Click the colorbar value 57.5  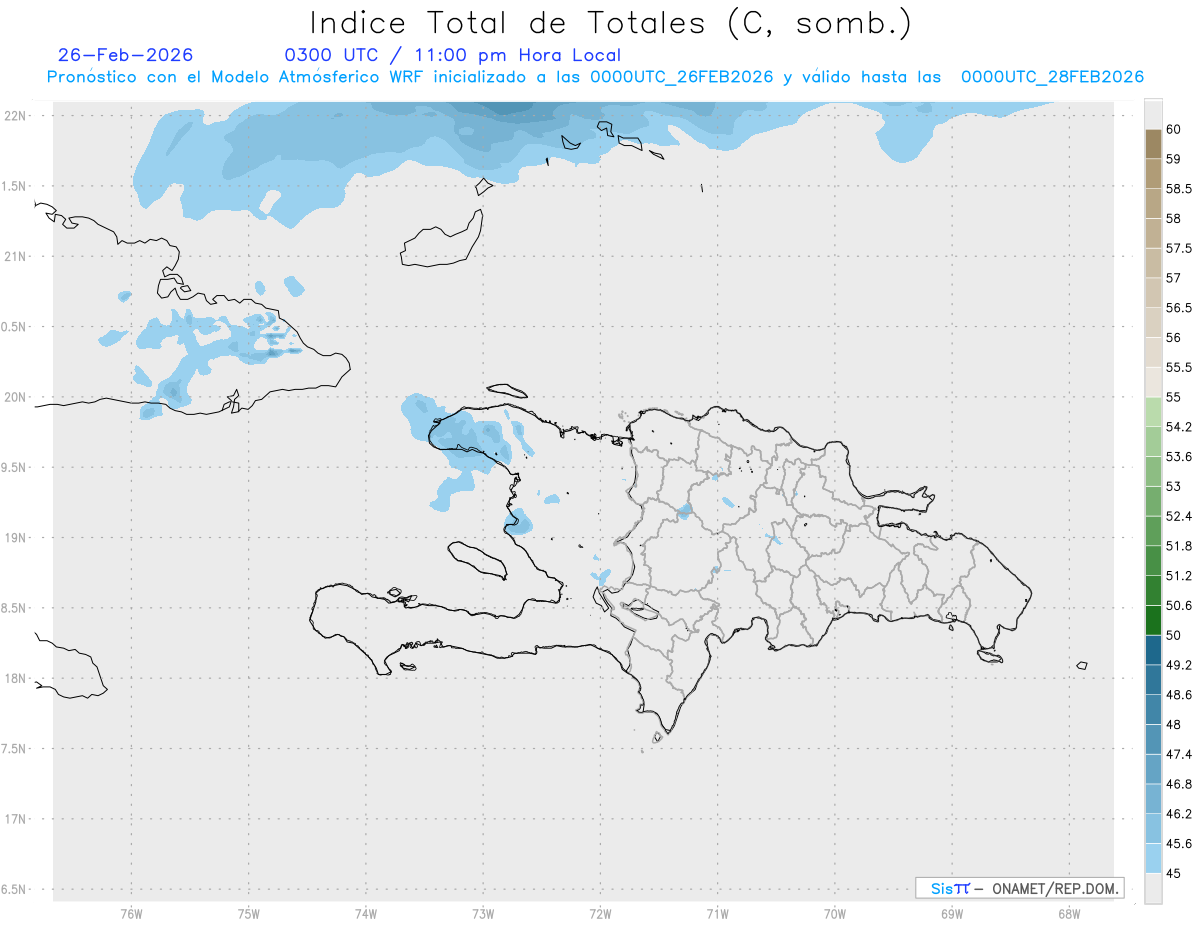(1179, 249)
